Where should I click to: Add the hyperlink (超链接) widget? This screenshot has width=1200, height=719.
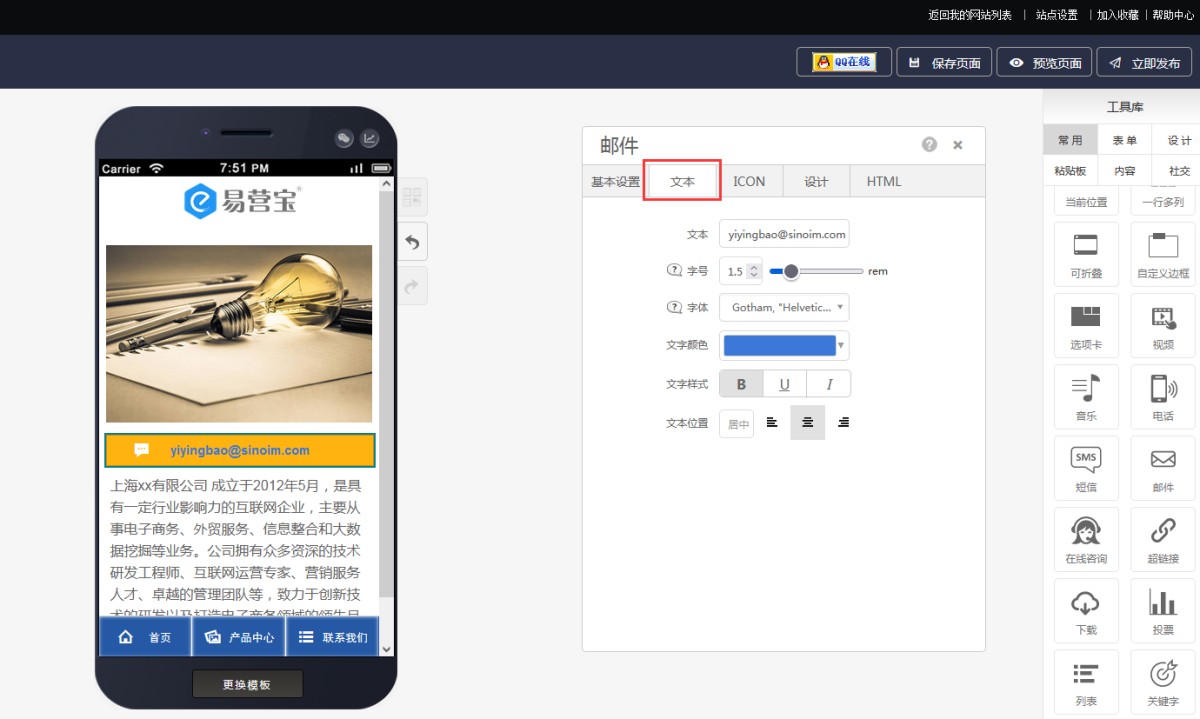coord(1163,540)
